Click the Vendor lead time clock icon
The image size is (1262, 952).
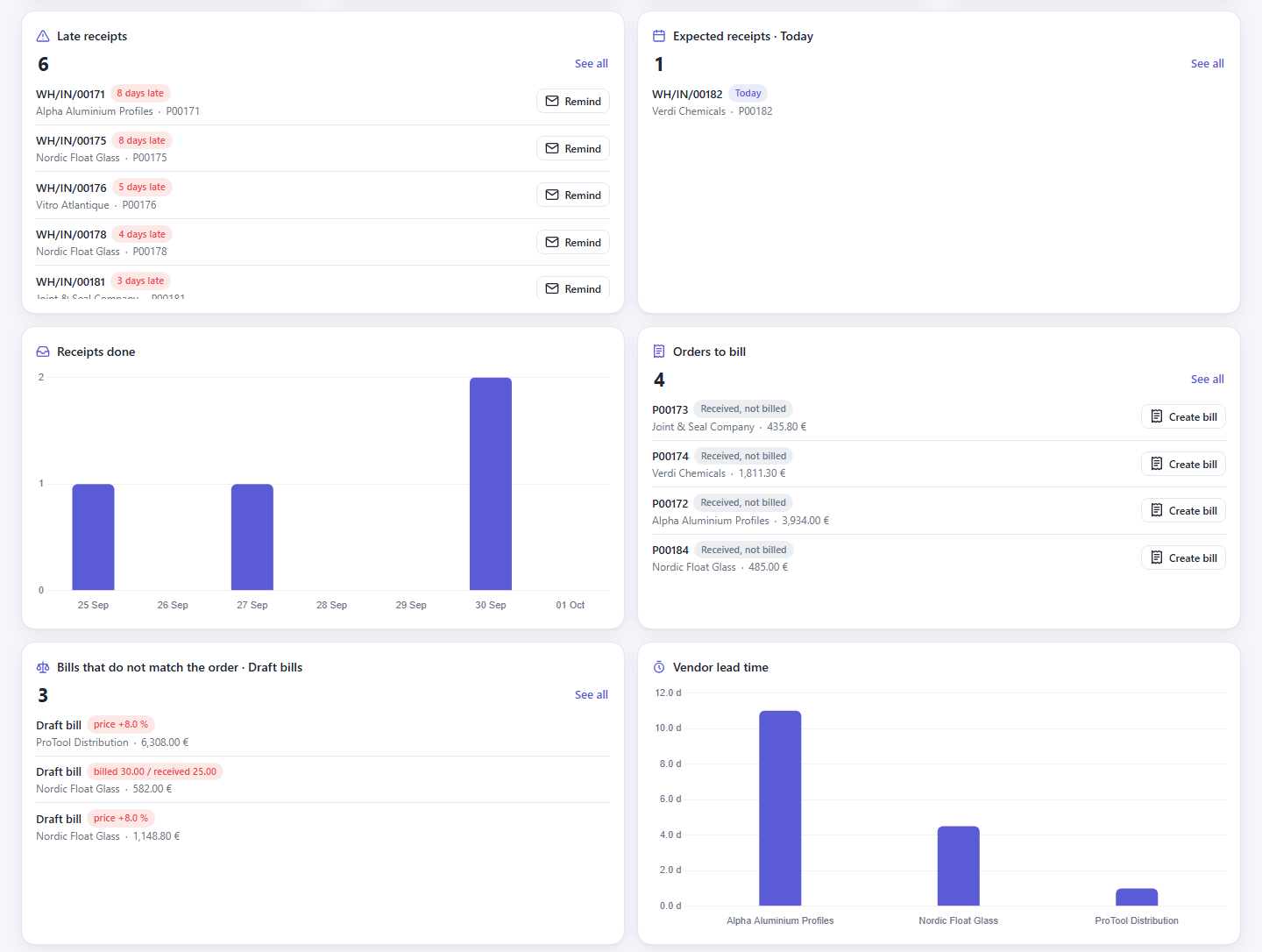[x=659, y=667]
